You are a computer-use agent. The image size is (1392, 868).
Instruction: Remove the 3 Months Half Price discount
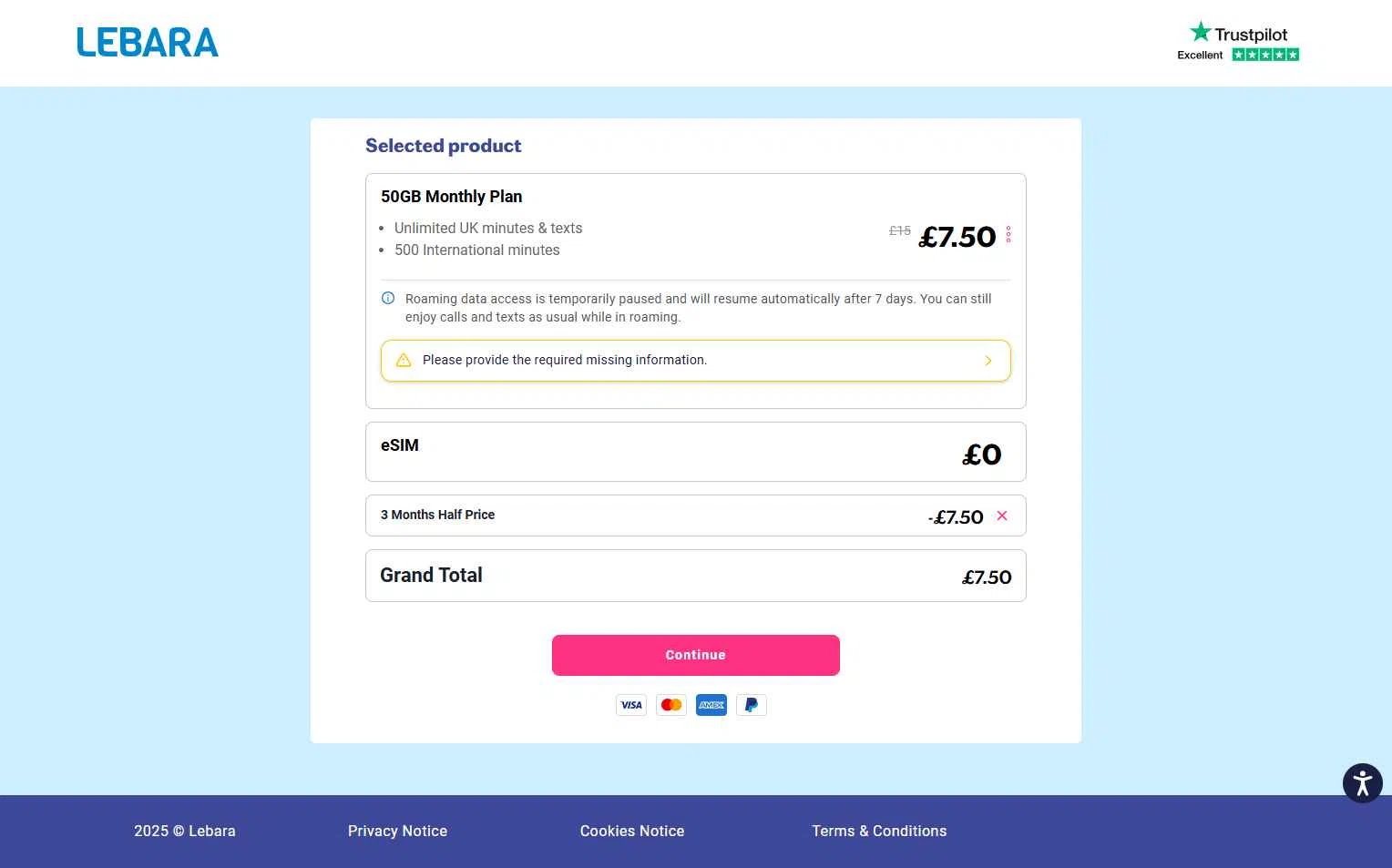(1002, 516)
